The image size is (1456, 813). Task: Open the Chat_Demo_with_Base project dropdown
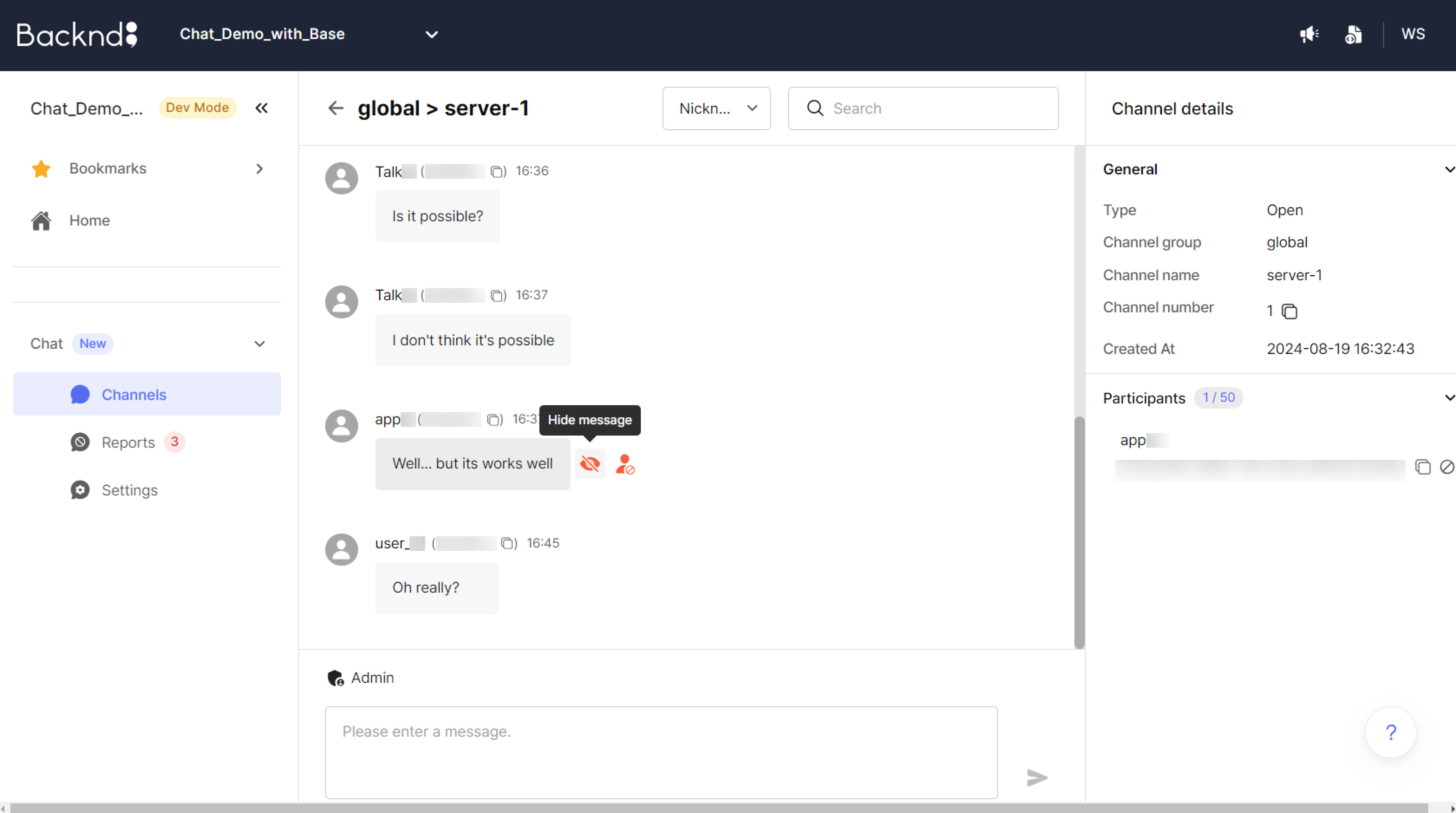pyautogui.click(x=309, y=34)
